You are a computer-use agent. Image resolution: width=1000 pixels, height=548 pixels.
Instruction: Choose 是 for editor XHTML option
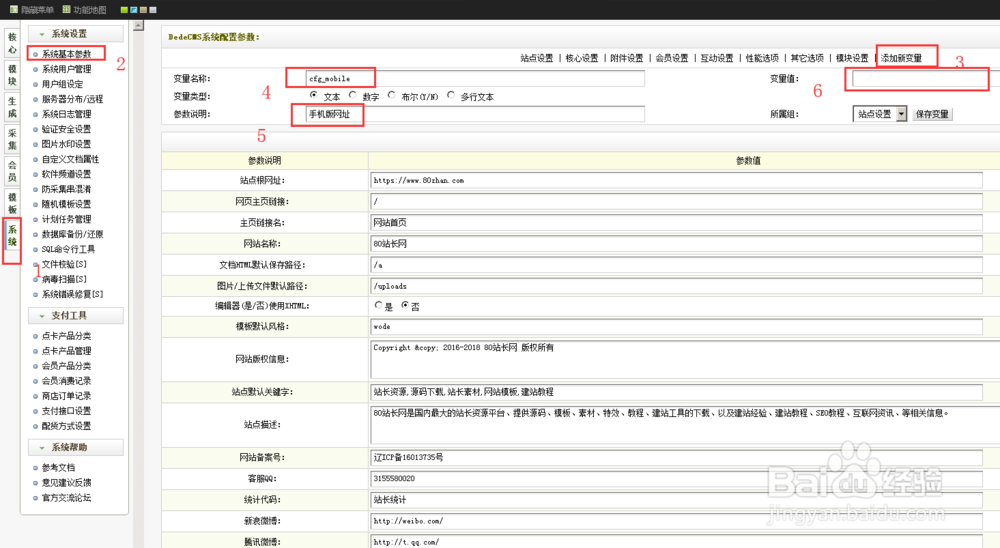(x=379, y=305)
